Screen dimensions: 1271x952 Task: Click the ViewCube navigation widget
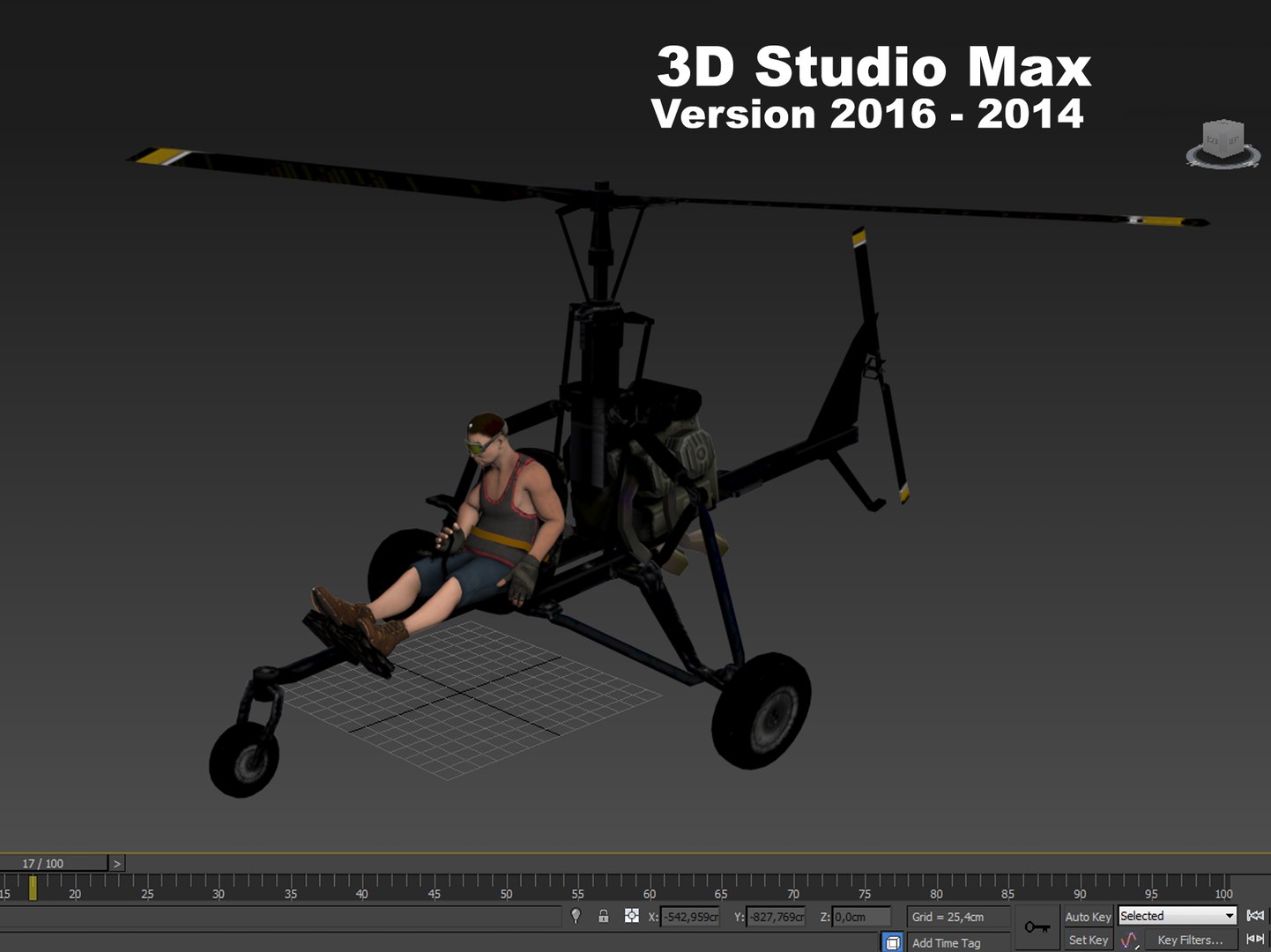click(x=1223, y=144)
